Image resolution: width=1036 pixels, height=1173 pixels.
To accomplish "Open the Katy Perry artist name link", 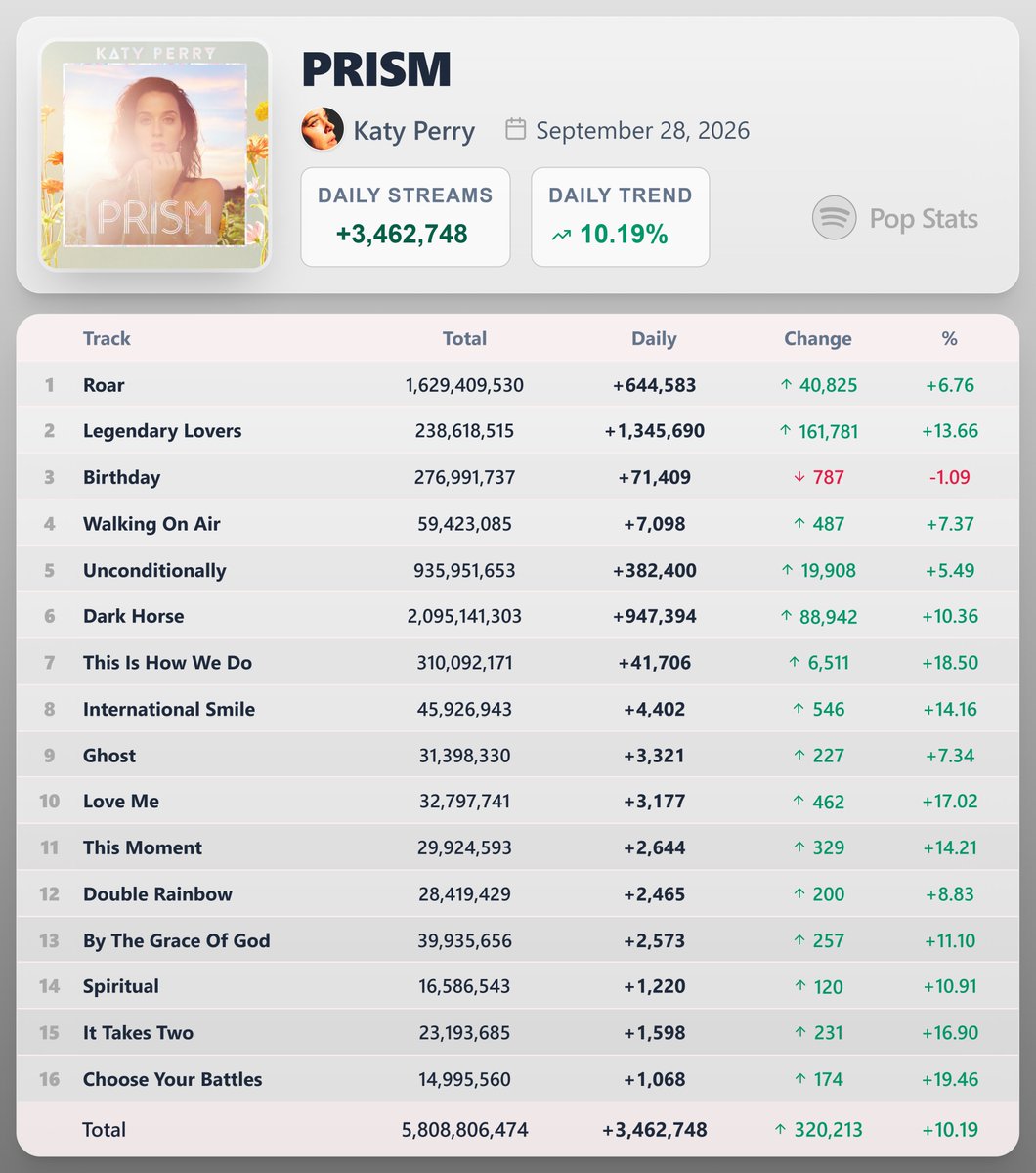I will point(413,130).
